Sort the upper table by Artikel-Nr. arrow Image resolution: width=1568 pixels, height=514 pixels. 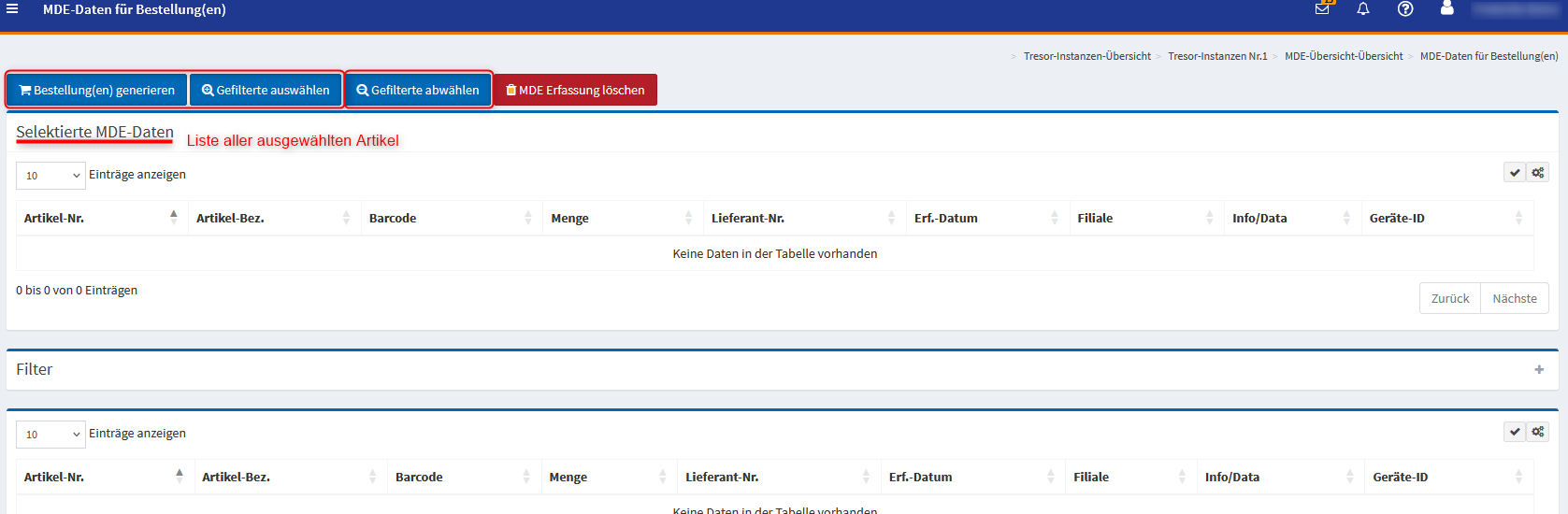tap(174, 217)
